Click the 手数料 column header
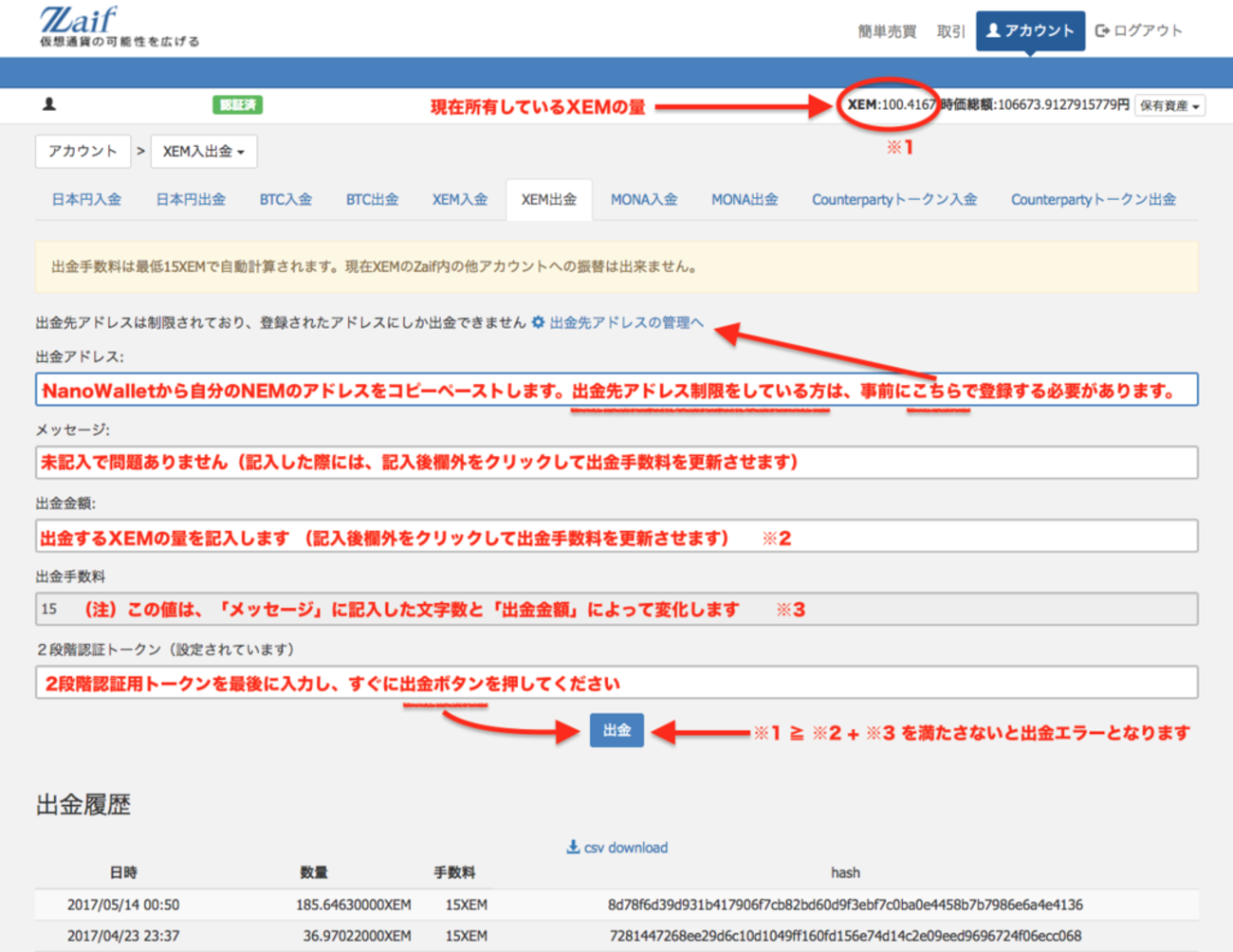The height and width of the screenshot is (952, 1233). click(454, 872)
